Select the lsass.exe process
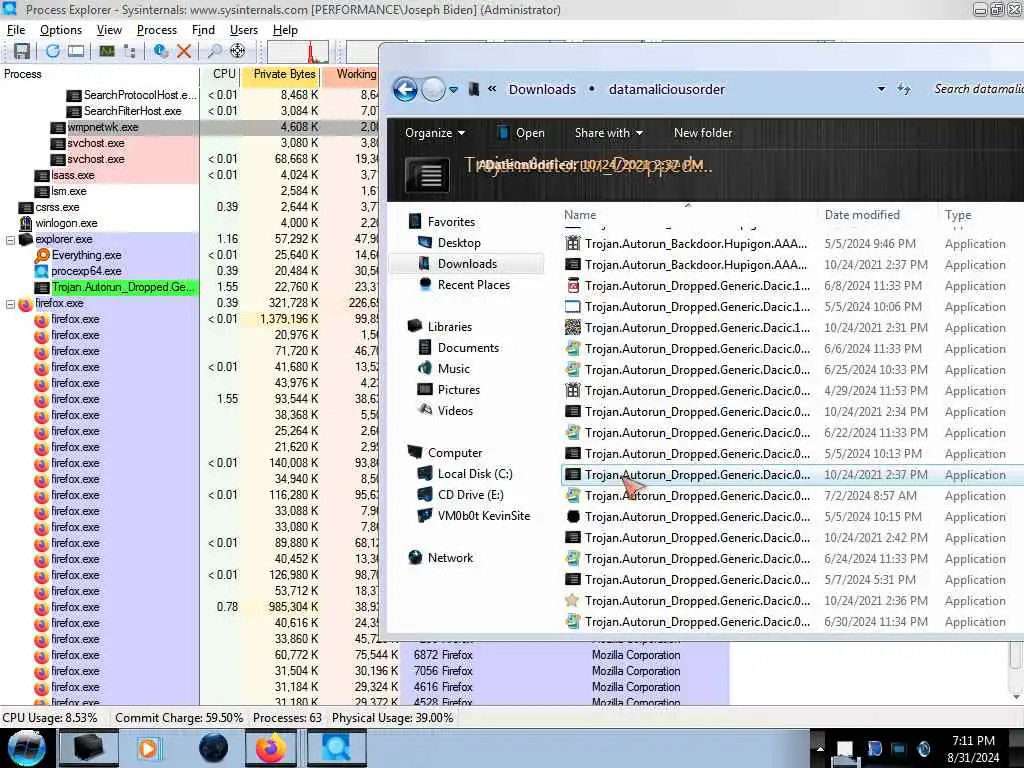Screen dimensions: 1024x768 tap(72, 176)
